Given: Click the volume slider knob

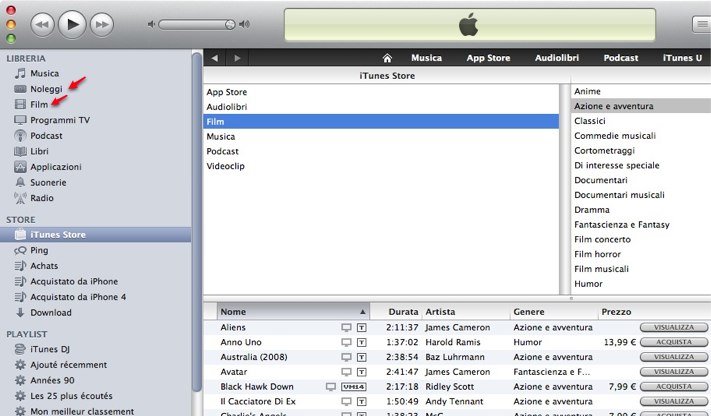Looking at the screenshot, I should (x=230, y=24).
